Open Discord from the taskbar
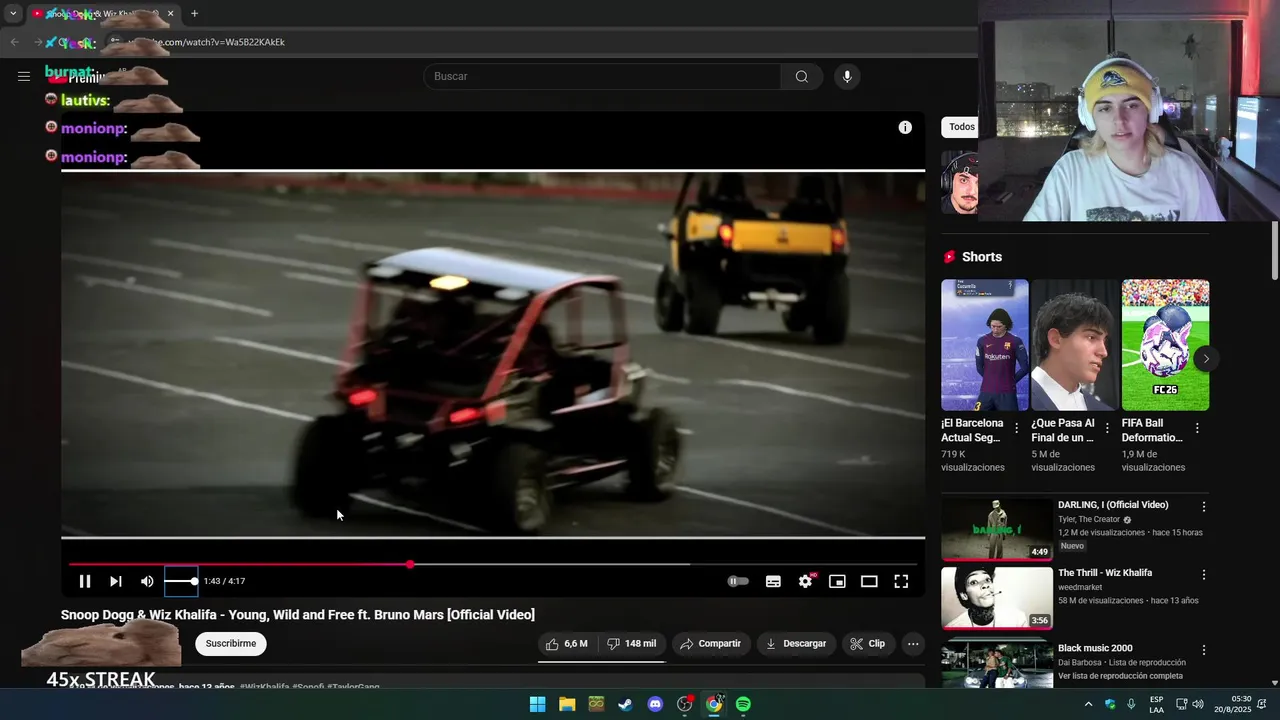The height and width of the screenshot is (720, 1280). click(x=655, y=704)
